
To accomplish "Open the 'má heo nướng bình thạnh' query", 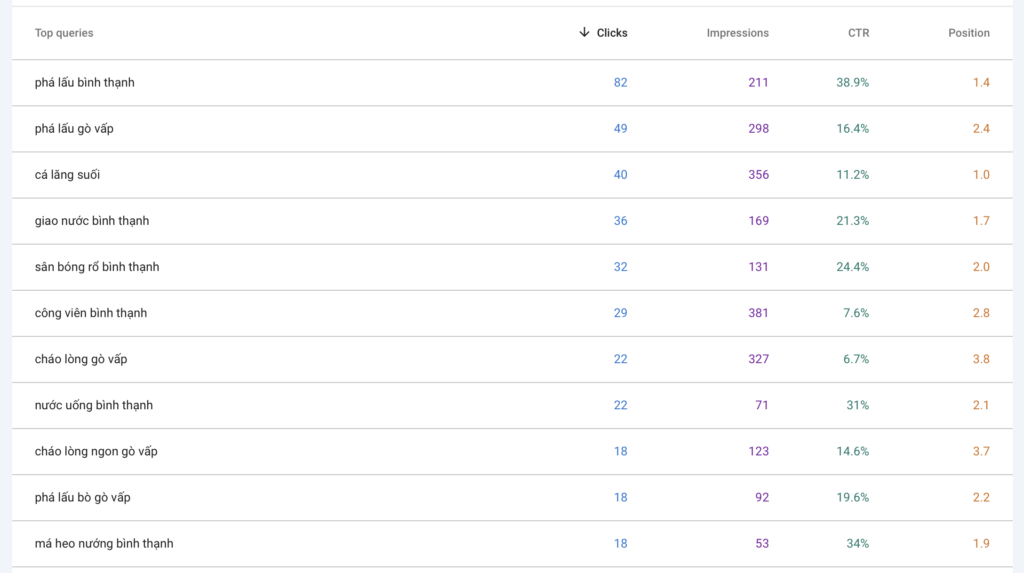I will (104, 543).
